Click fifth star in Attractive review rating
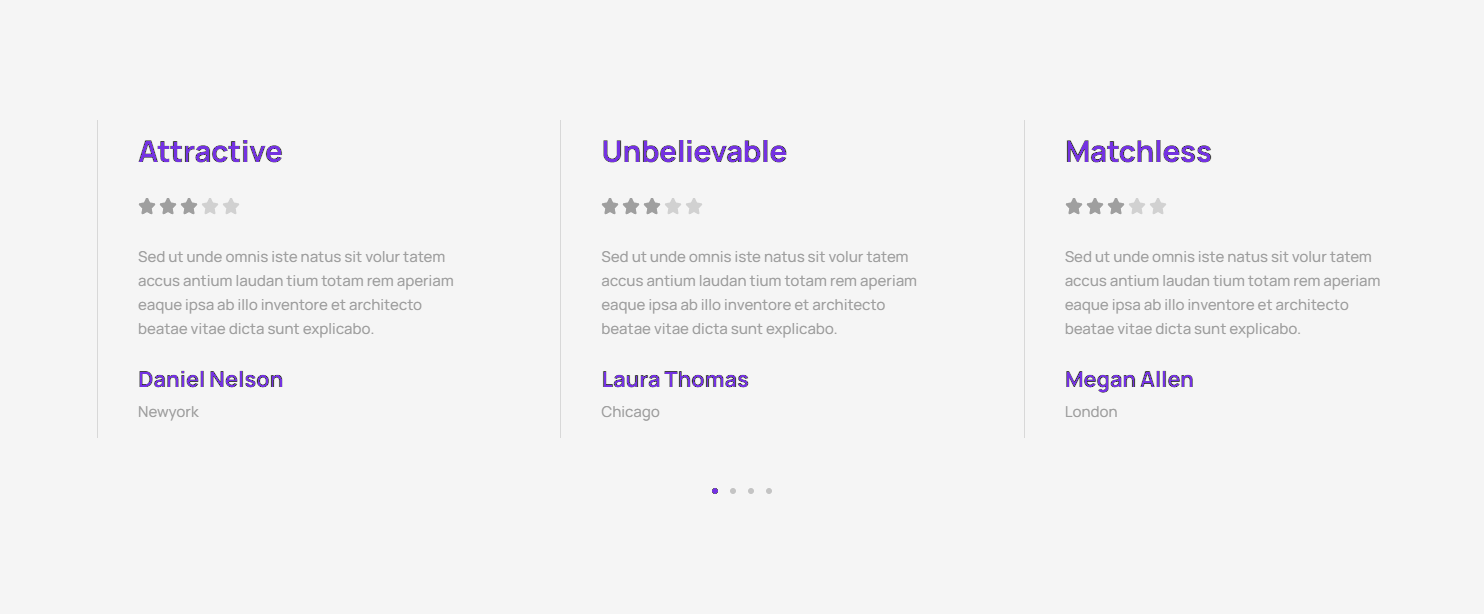1484x614 pixels. coord(231,207)
